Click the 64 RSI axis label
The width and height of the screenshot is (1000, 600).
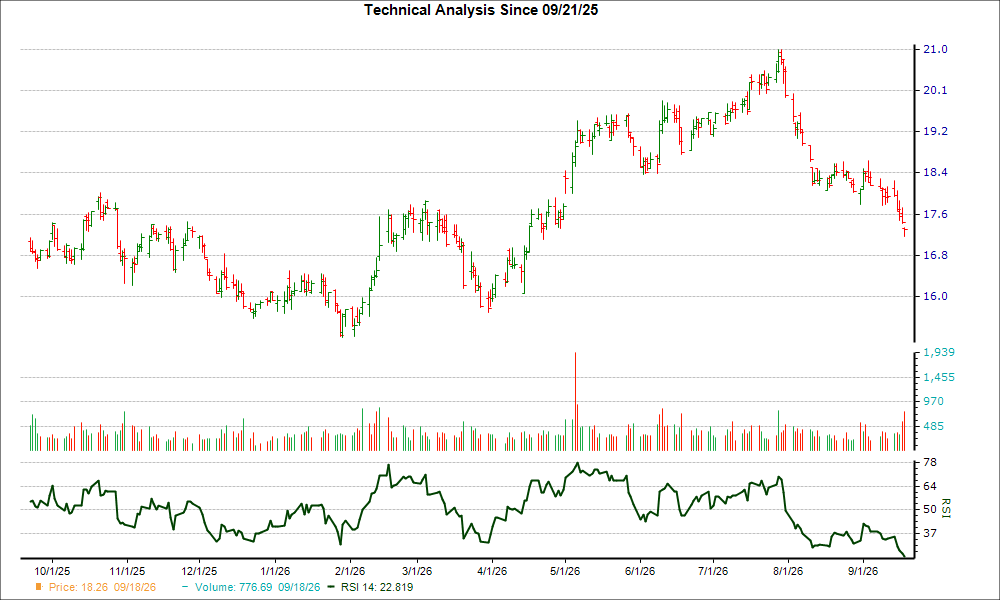click(x=930, y=486)
